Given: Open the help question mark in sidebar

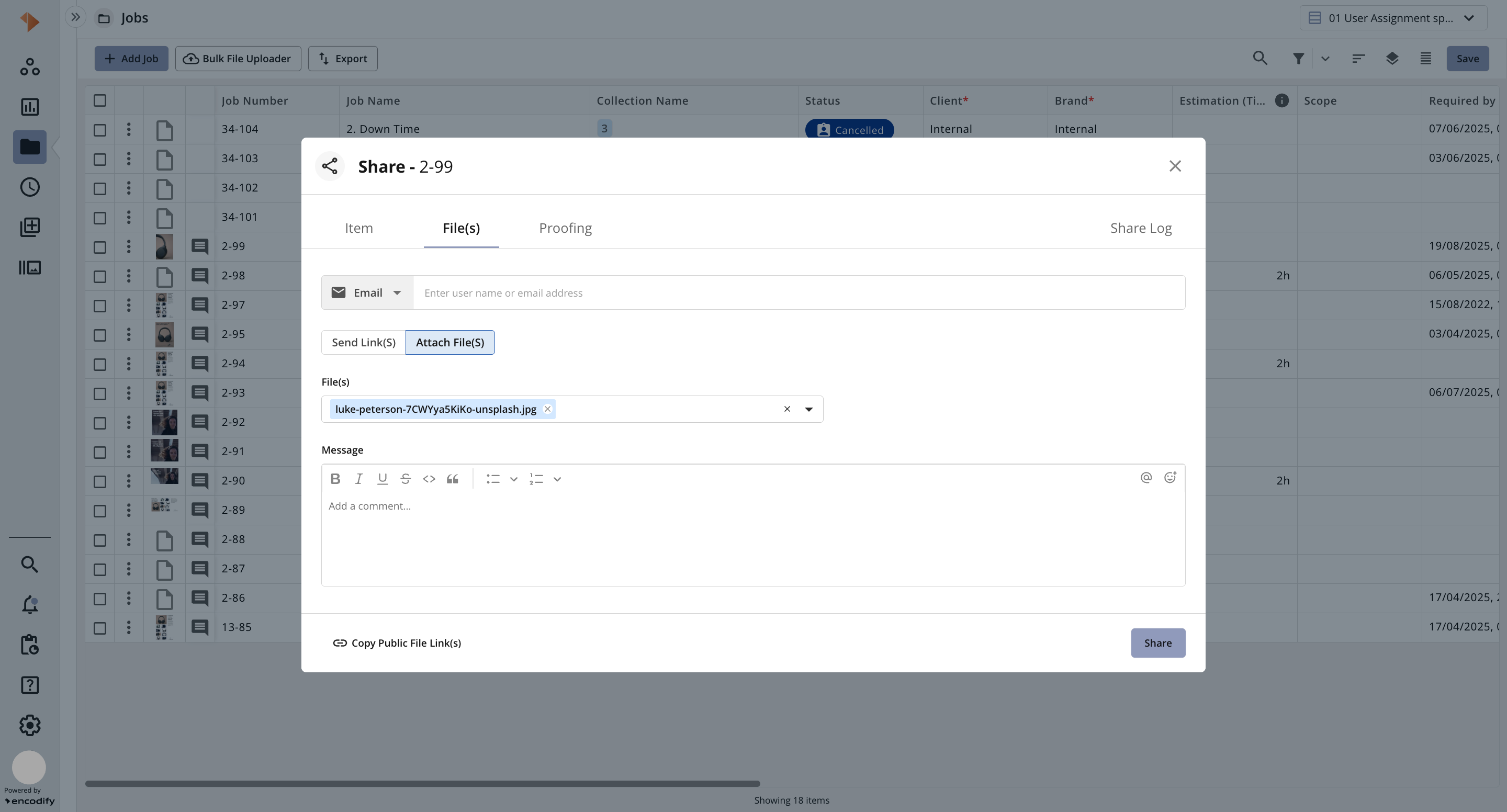Looking at the screenshot, I should coord(30,685).
